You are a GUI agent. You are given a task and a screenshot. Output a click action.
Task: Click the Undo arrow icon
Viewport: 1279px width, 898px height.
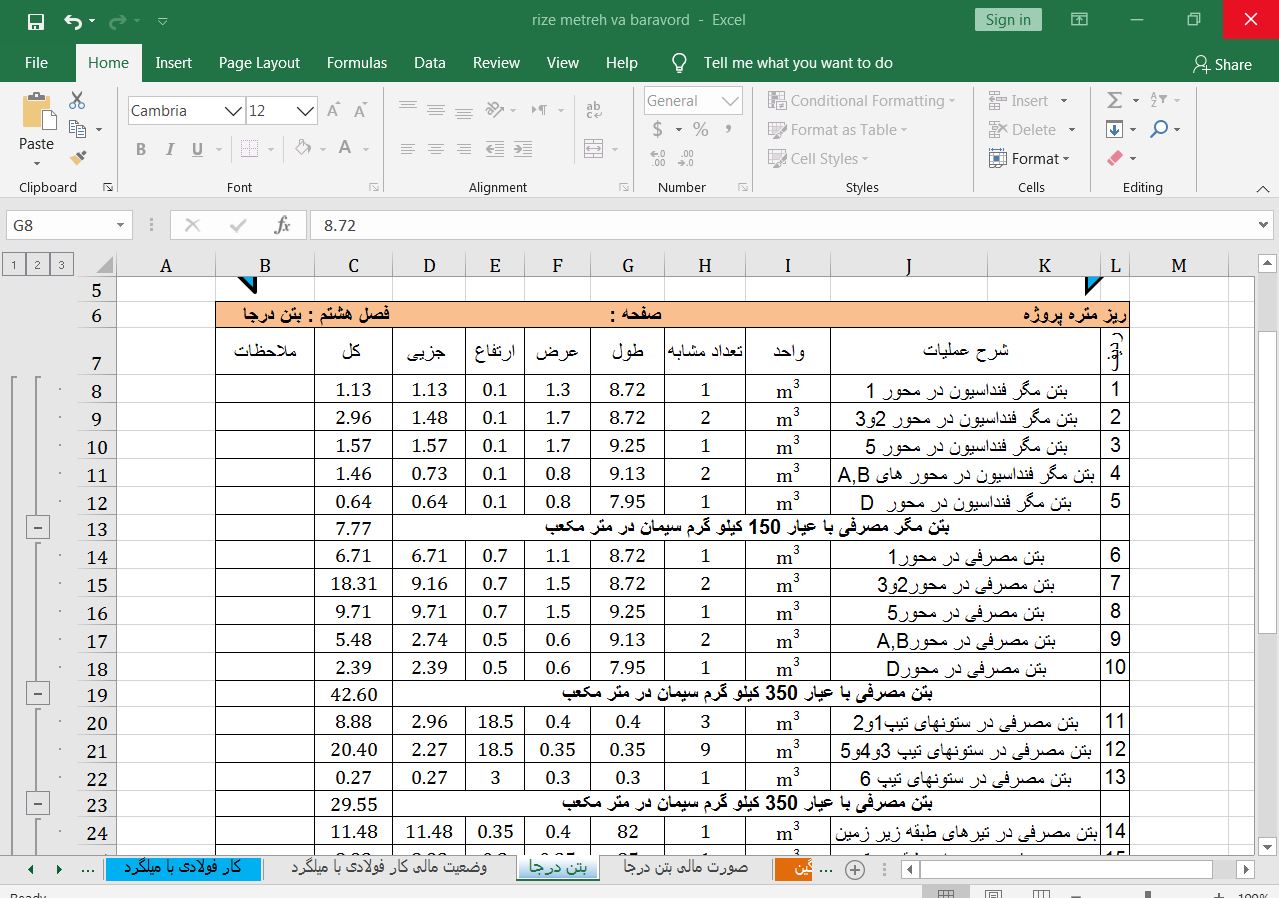click(x=72, y=21)
